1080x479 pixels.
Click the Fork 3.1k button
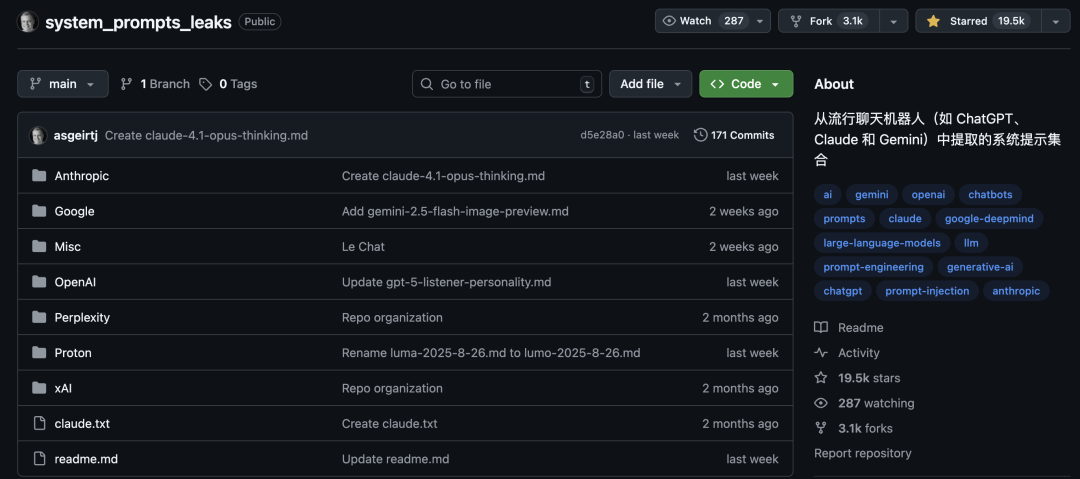point(829,21)
